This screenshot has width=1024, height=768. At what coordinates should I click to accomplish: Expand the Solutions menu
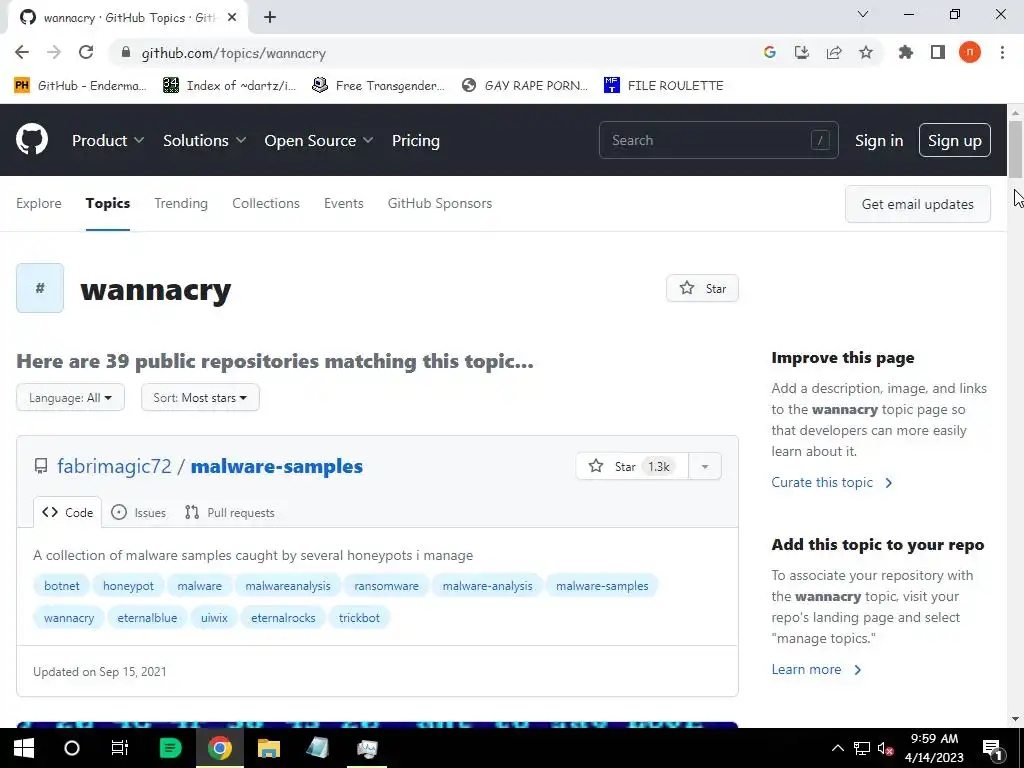pos(204,140)
